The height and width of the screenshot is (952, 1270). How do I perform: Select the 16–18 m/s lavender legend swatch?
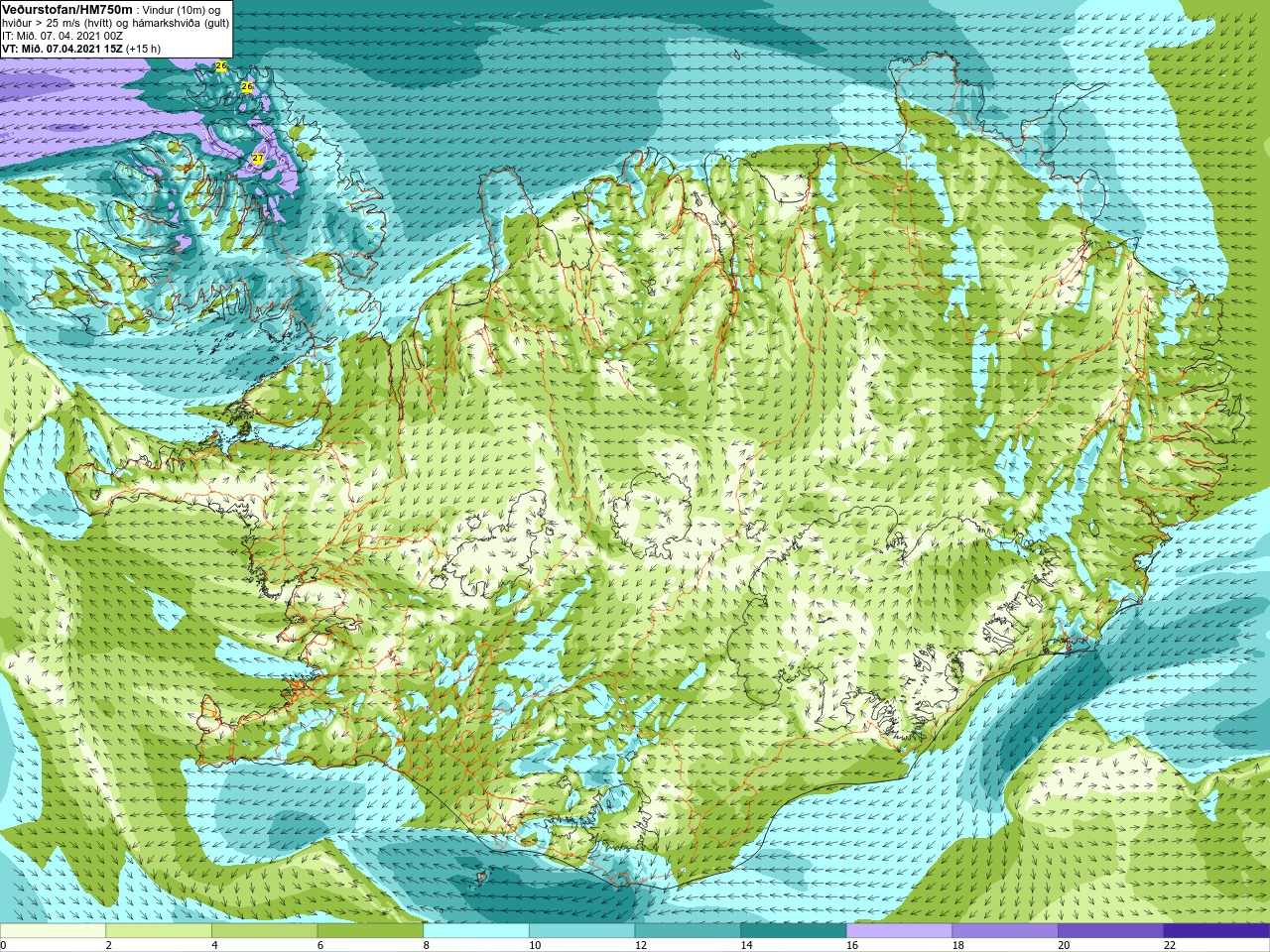pos(899,931)
